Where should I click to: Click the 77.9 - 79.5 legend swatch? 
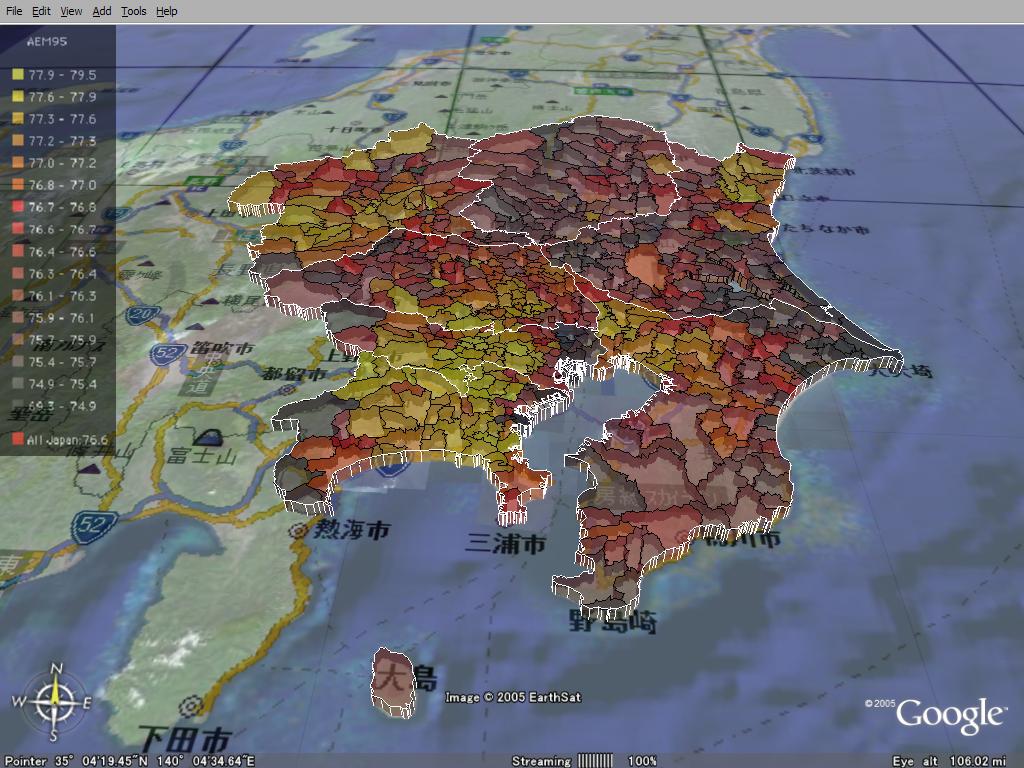[17, 75]
